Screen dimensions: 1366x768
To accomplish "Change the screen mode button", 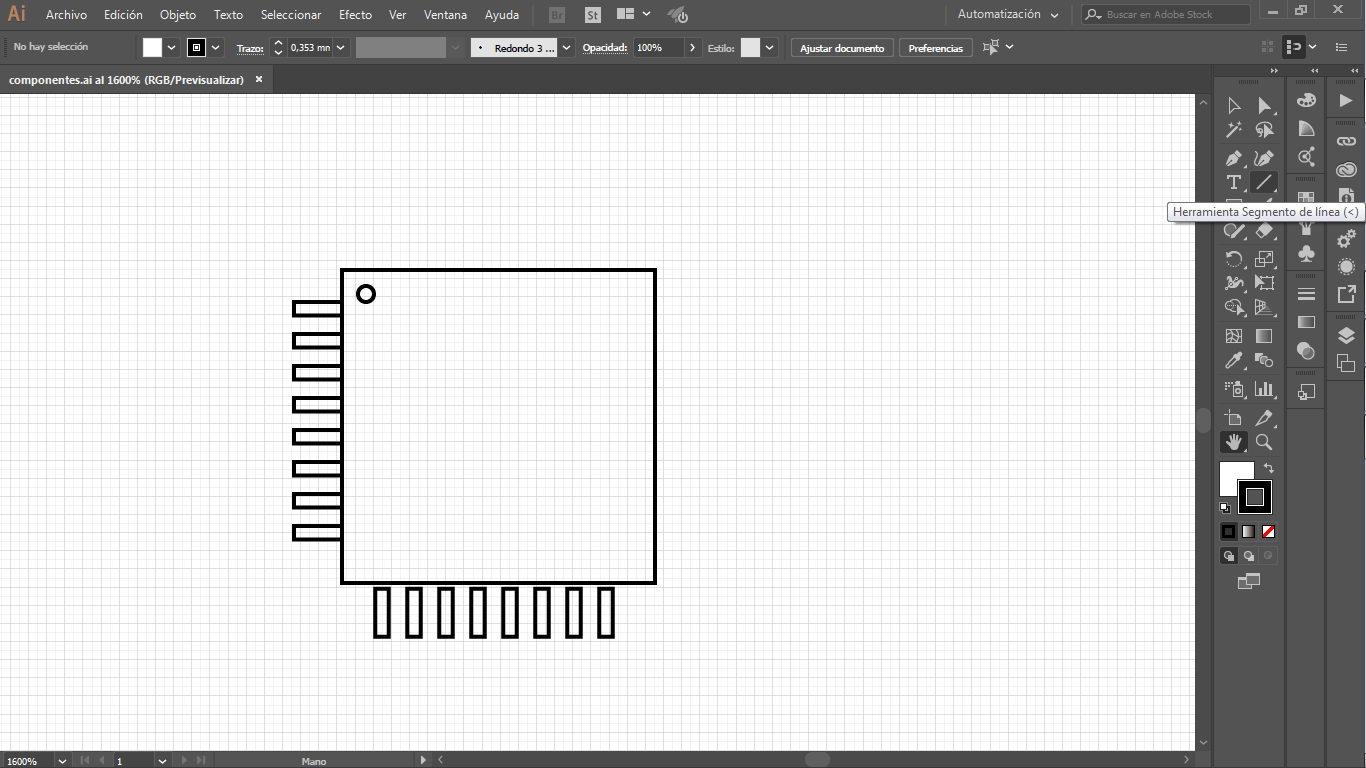I will 1249,581.
